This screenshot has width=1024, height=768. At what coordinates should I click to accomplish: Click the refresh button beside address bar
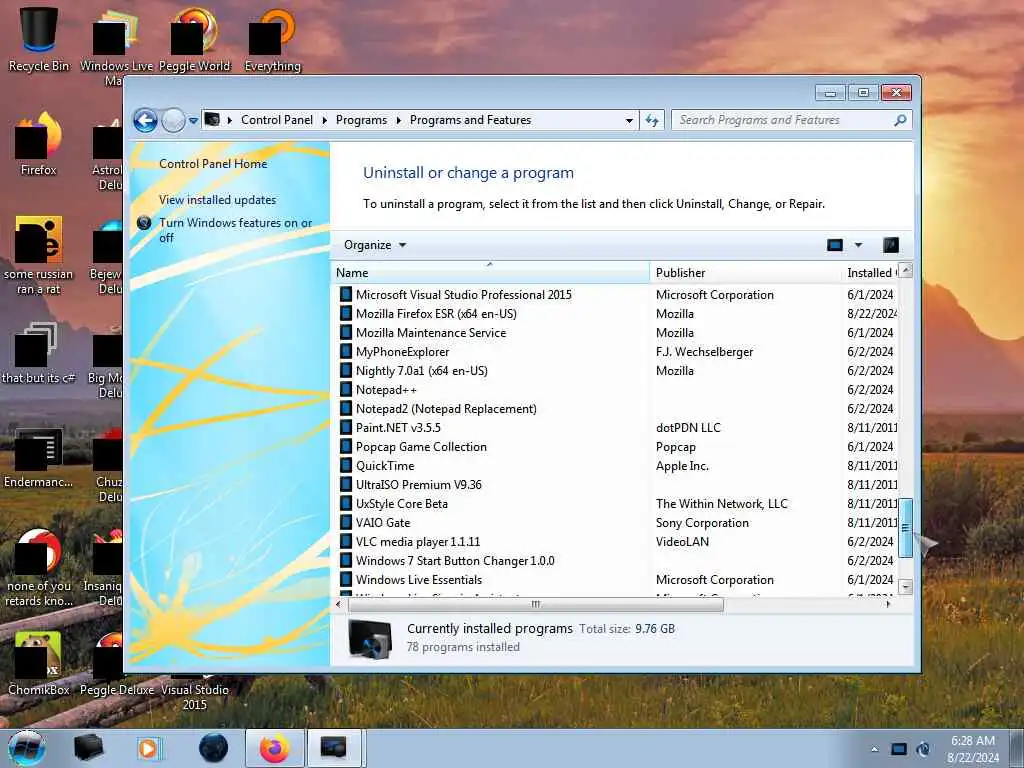click(652, 120)
